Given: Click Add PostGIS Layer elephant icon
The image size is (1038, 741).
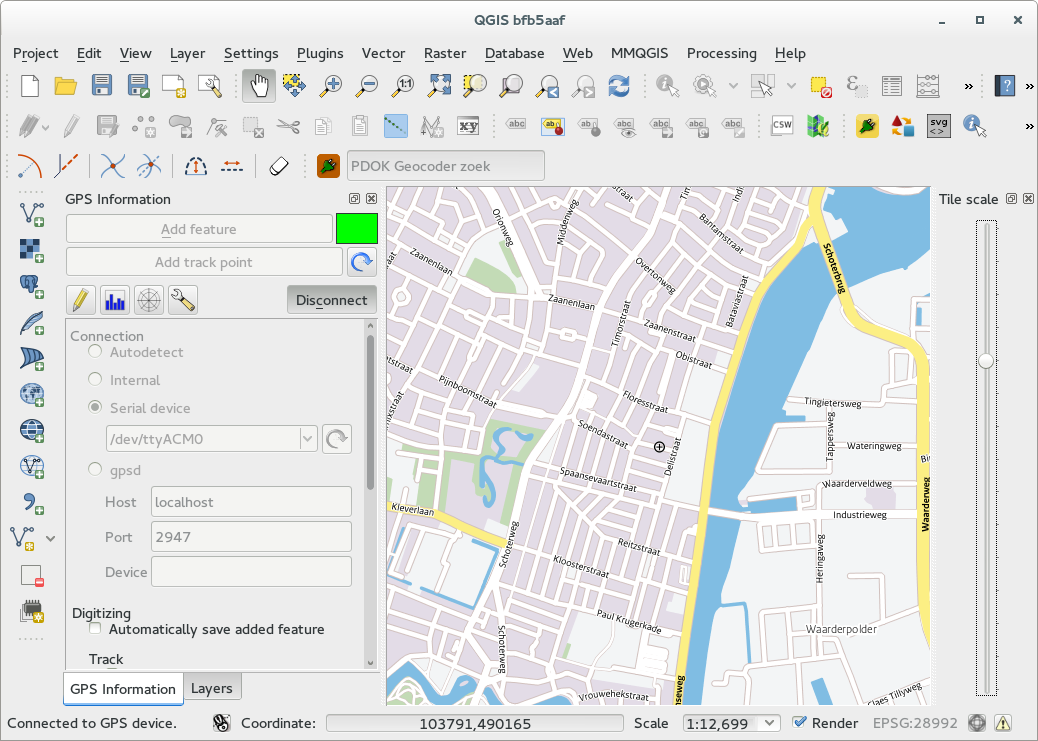Looking at the screenshot, I should click(x=32, y=286).
